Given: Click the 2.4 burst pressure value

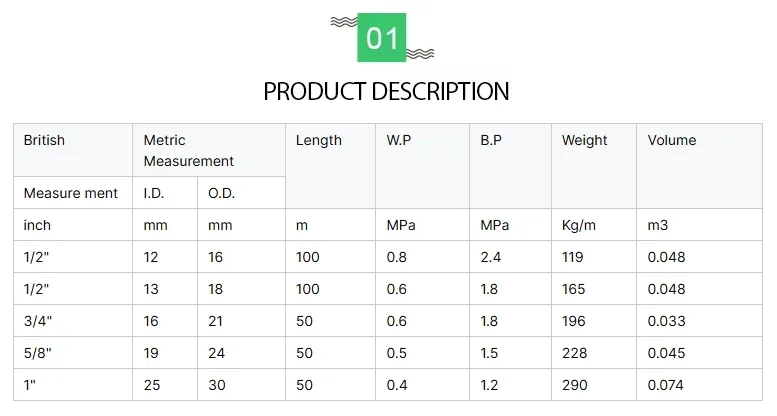Looking at the screenshot, I should pyautogui.click(x=491, y=257).
